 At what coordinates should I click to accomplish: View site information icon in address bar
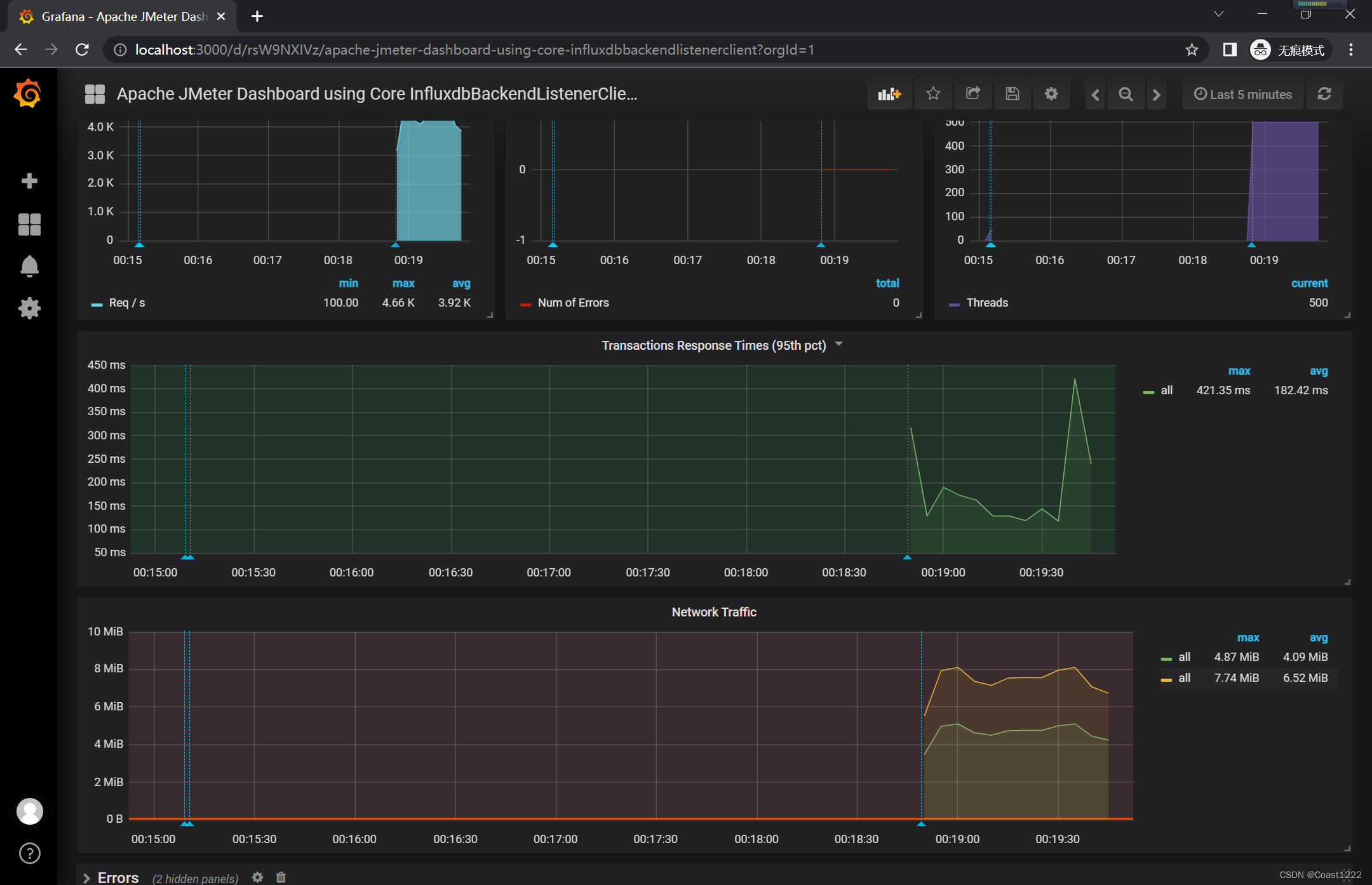pyautogui.click(x=120, y=50)
